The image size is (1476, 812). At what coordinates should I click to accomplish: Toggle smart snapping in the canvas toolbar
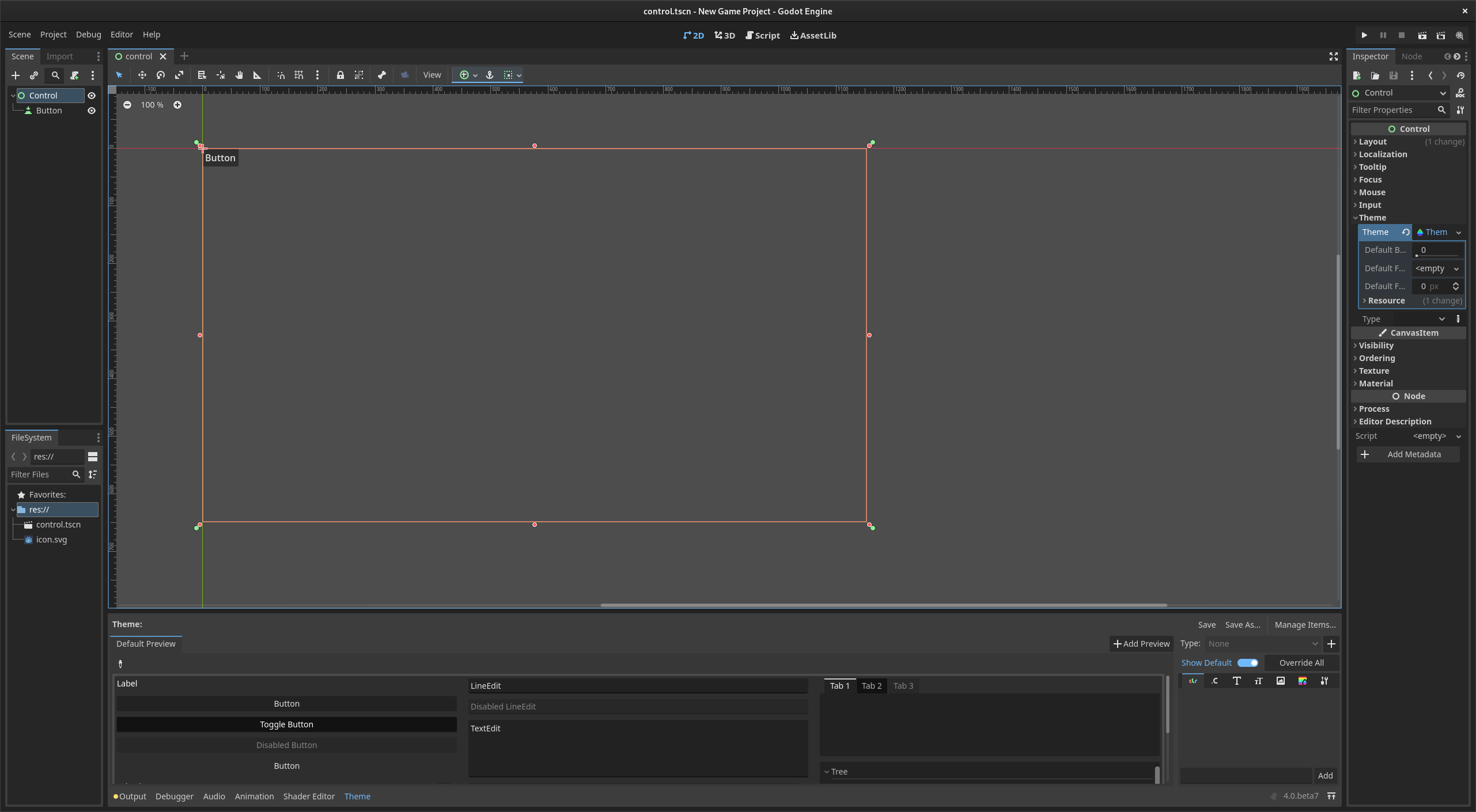[x=281, y=75]
